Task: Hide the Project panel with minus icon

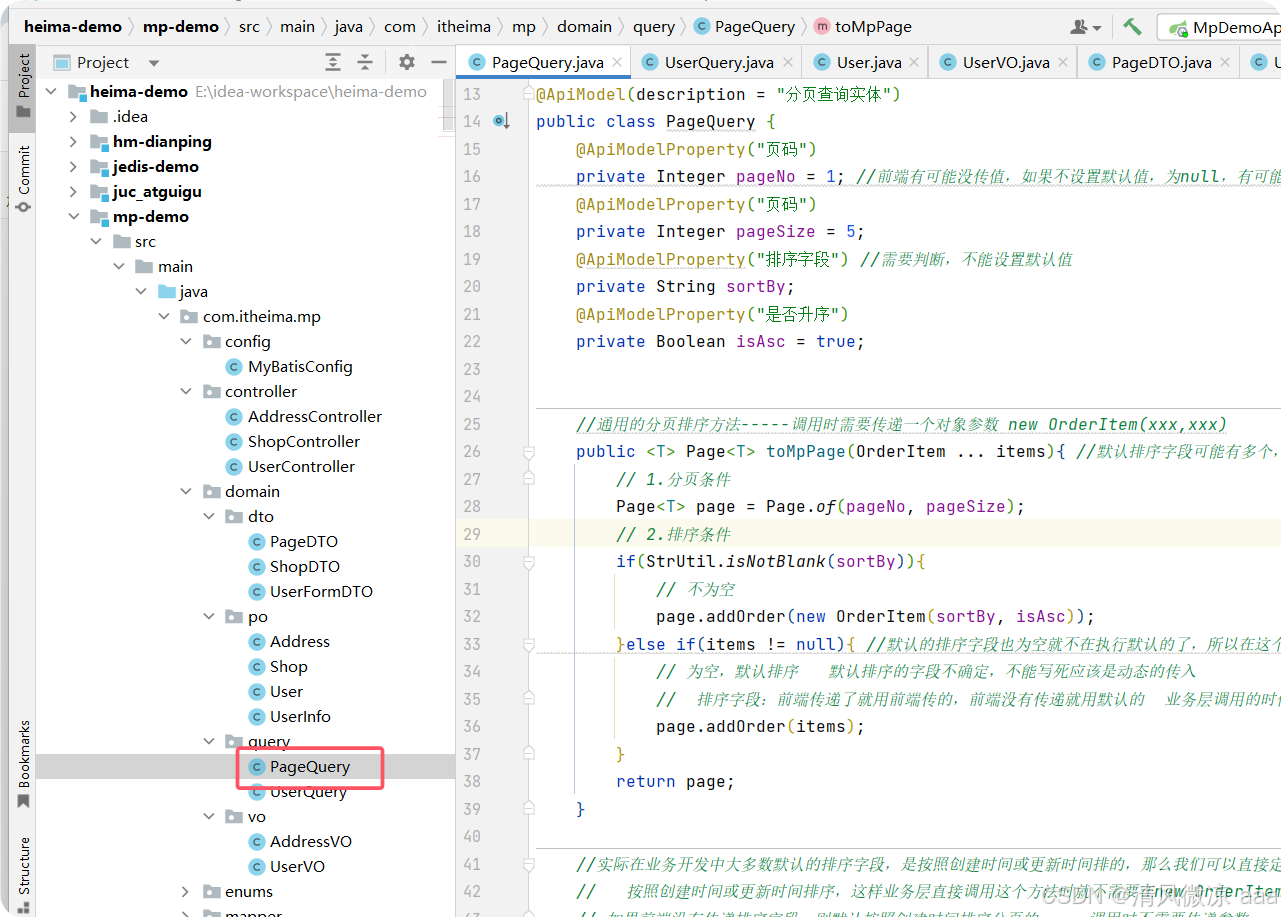Action: pos(437,62)
